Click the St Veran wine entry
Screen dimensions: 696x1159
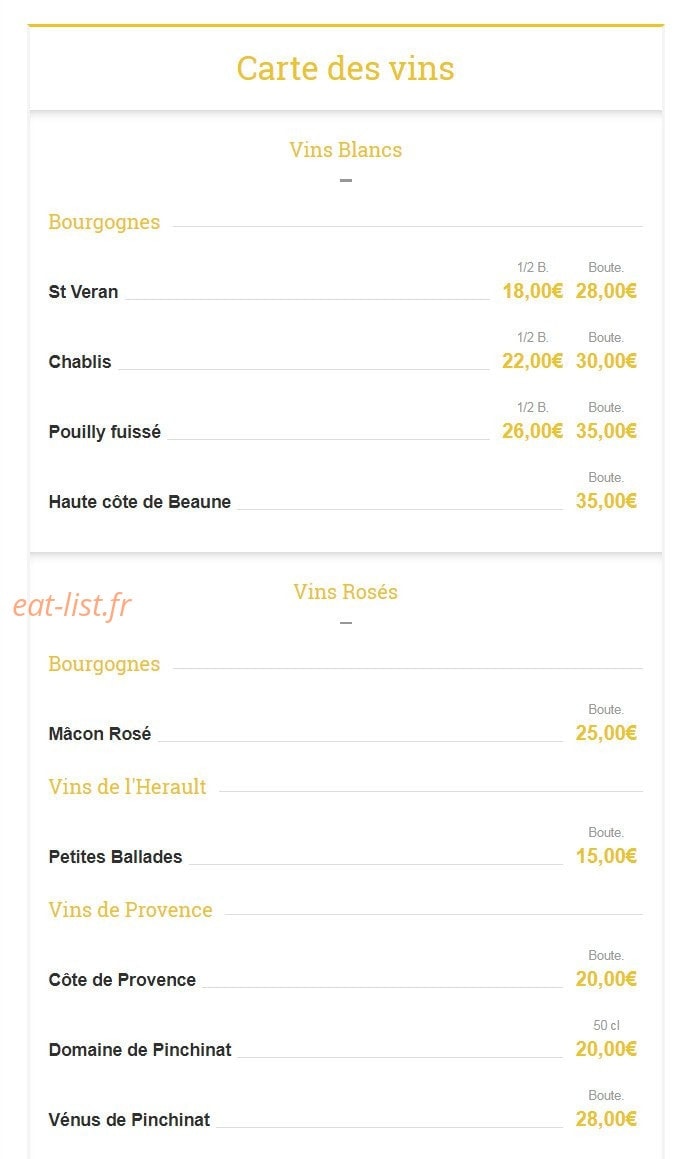coord(83,292)
